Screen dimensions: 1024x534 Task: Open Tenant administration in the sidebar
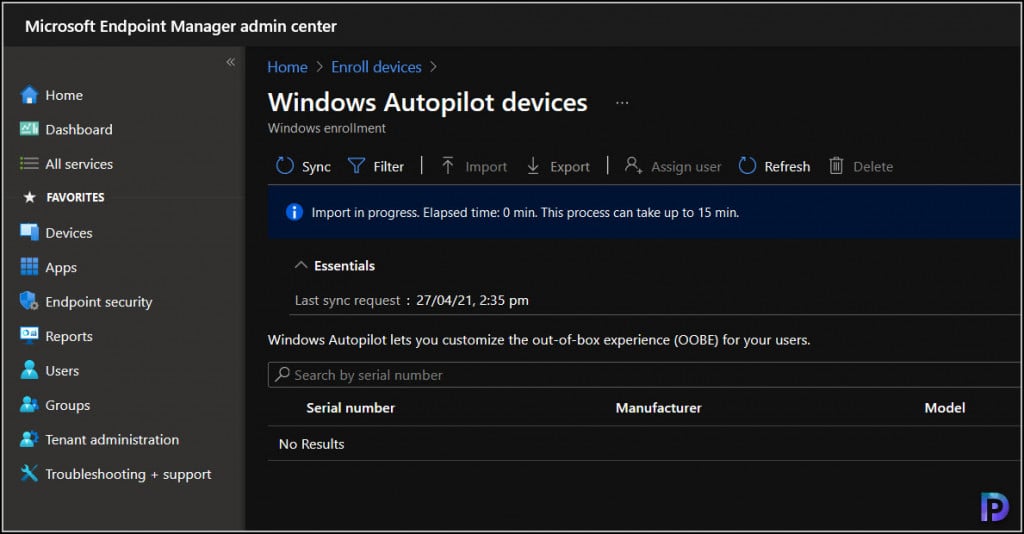[x=112, y=439]
